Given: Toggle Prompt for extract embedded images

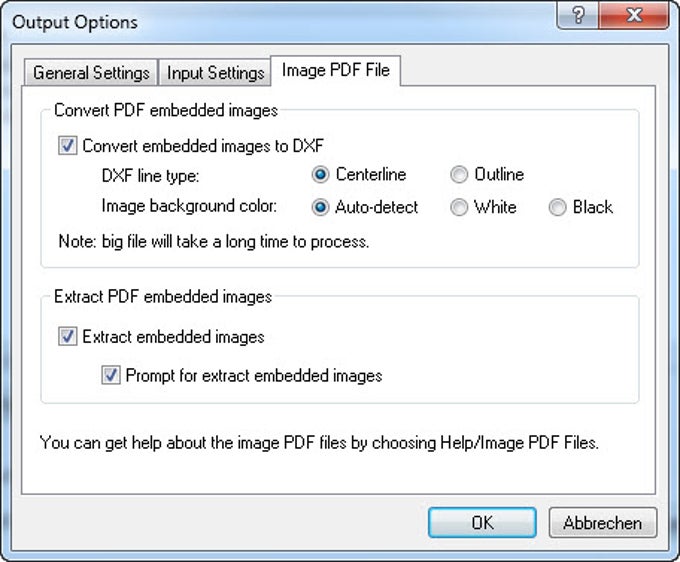Looking at the screenshot, I should point(111,376).
